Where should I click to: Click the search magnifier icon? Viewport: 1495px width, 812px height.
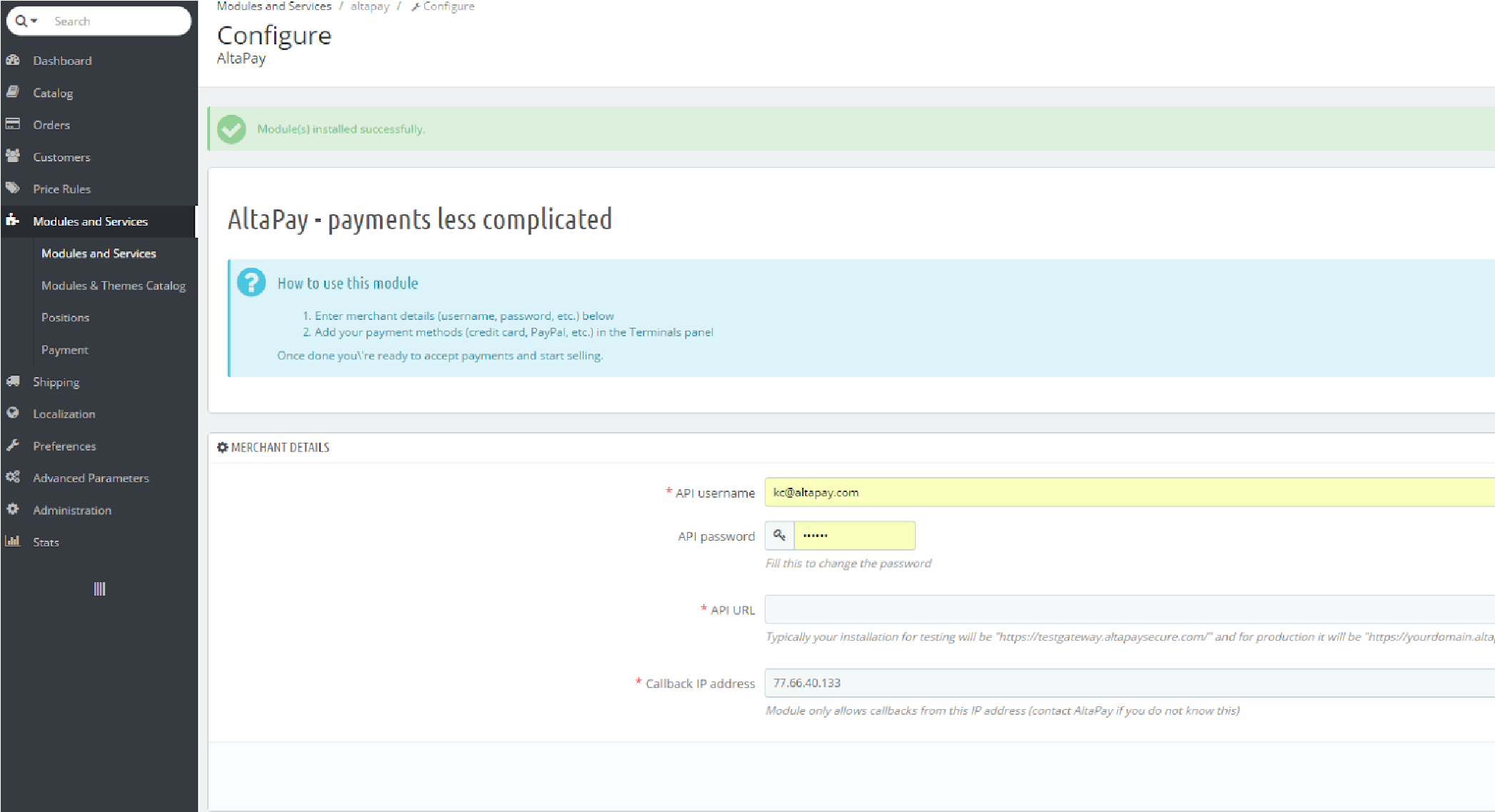tap(21, 21)
